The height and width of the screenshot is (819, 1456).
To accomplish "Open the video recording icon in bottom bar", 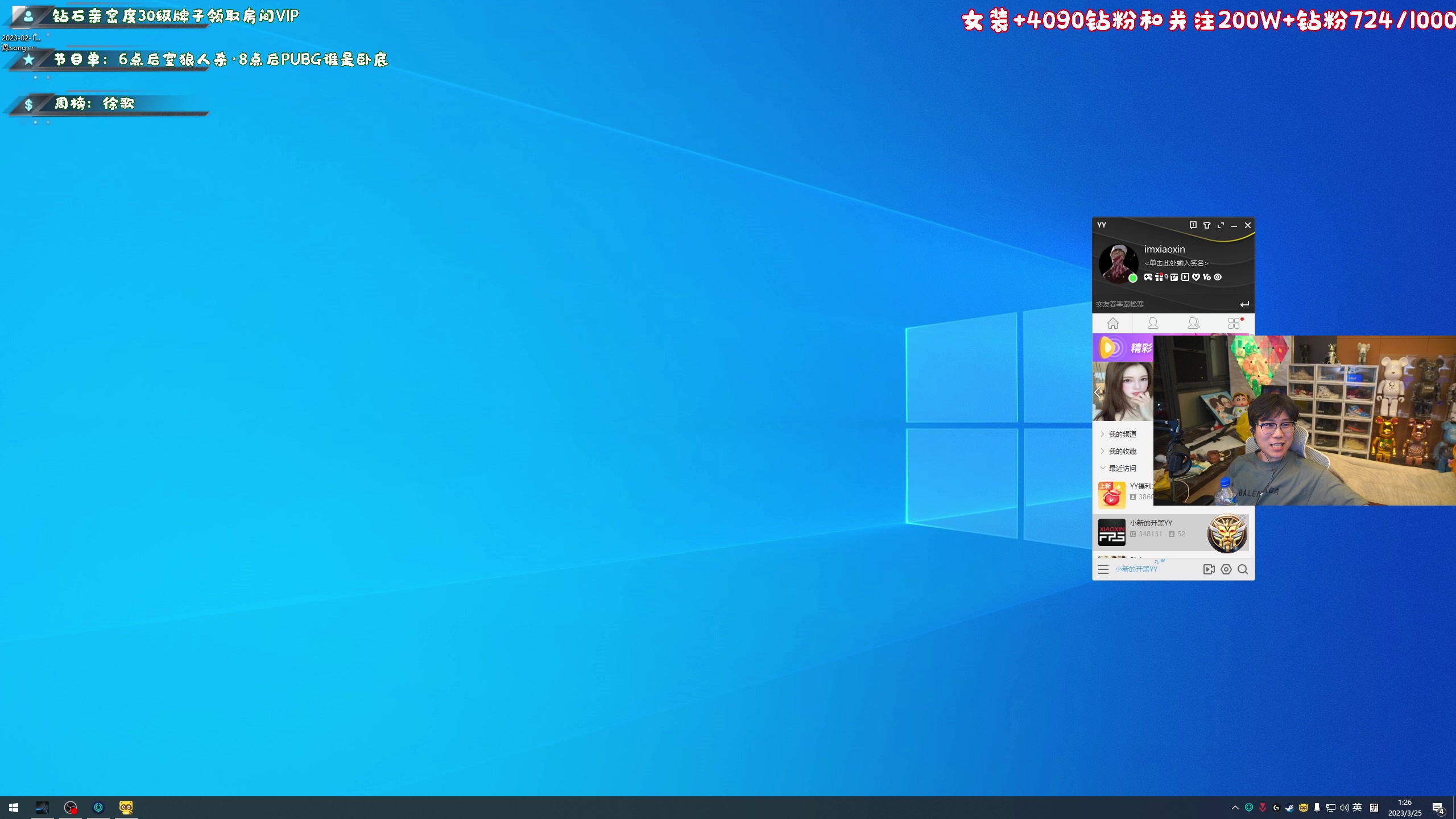I will coord(1209,569).
